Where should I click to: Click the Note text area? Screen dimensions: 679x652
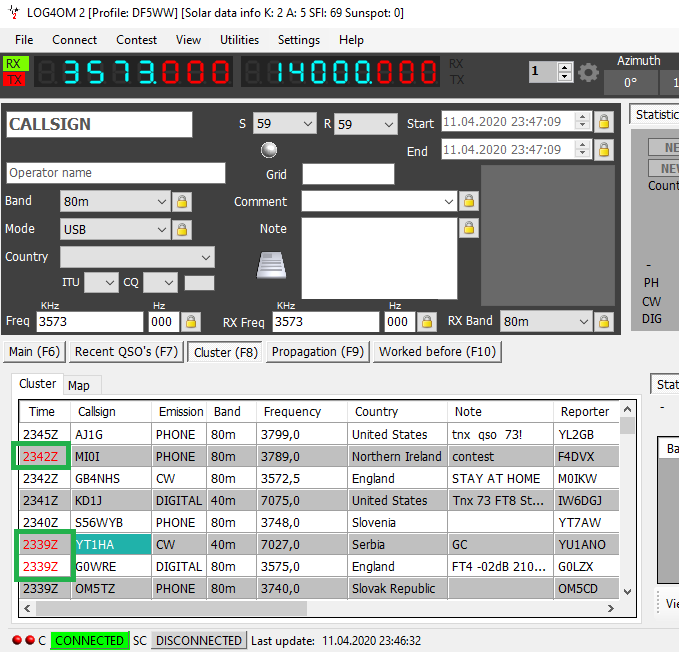[379, 258]
